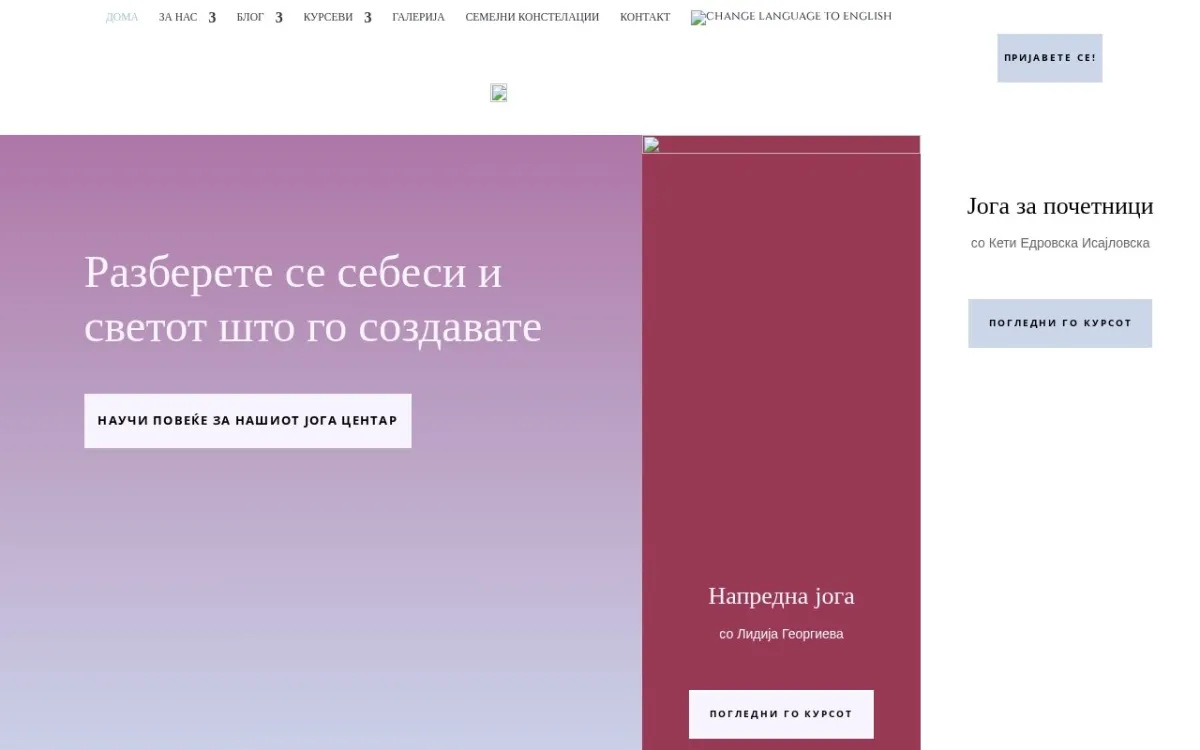Image resolution: width=1200 pixels, height=750 pixels.
Task: Open the Курсеви menu item
Action: 328,17
